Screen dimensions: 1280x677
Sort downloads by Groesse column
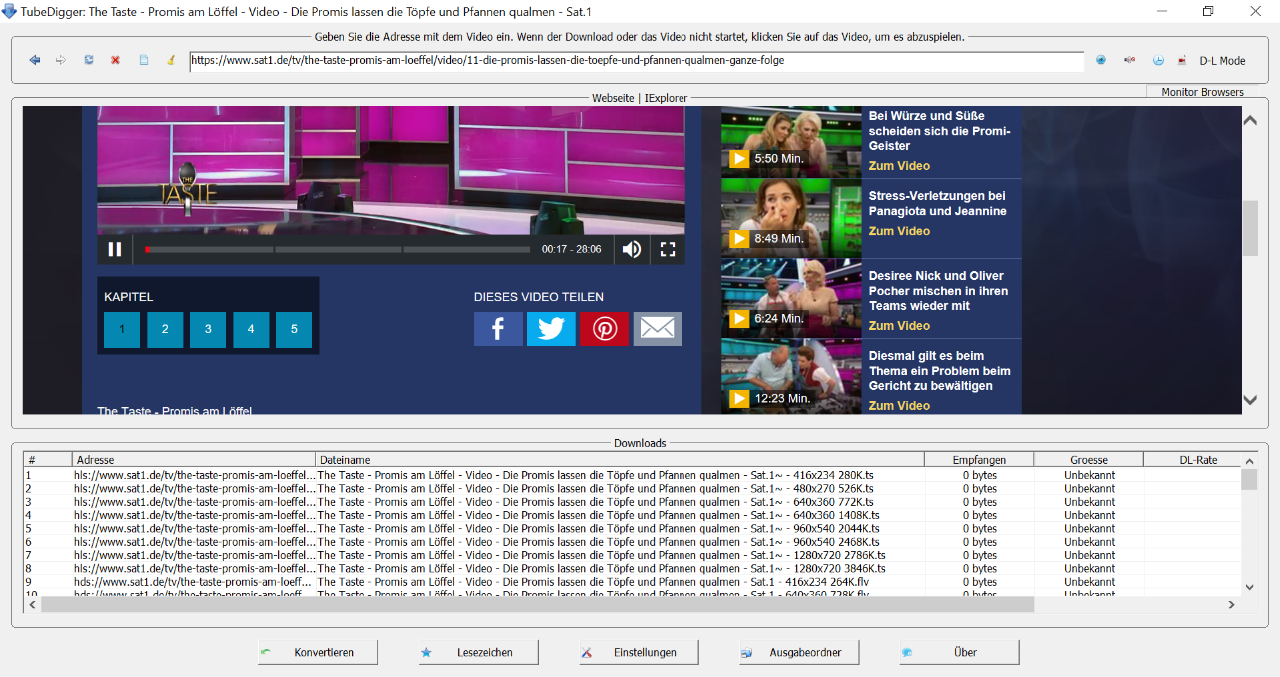coord(1089,460)
